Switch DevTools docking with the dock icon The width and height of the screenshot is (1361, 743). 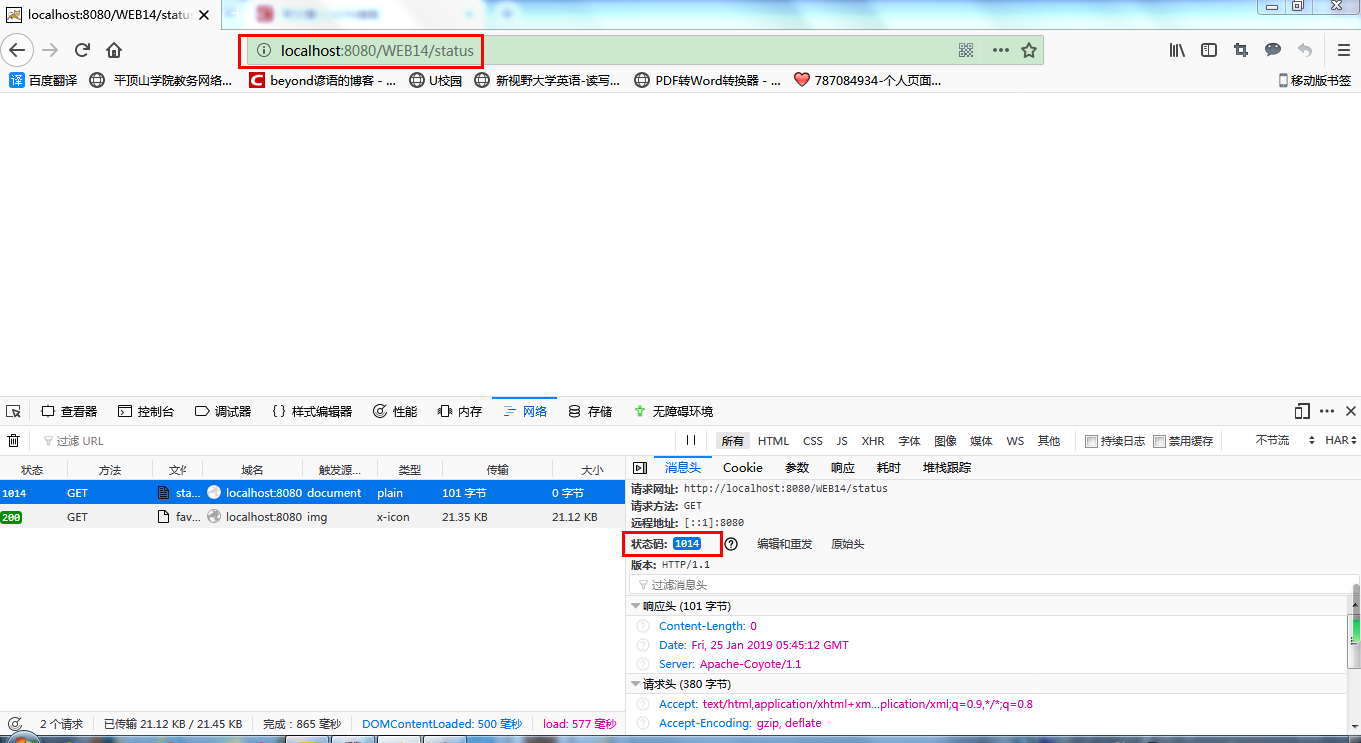(x=1302, y=411)
